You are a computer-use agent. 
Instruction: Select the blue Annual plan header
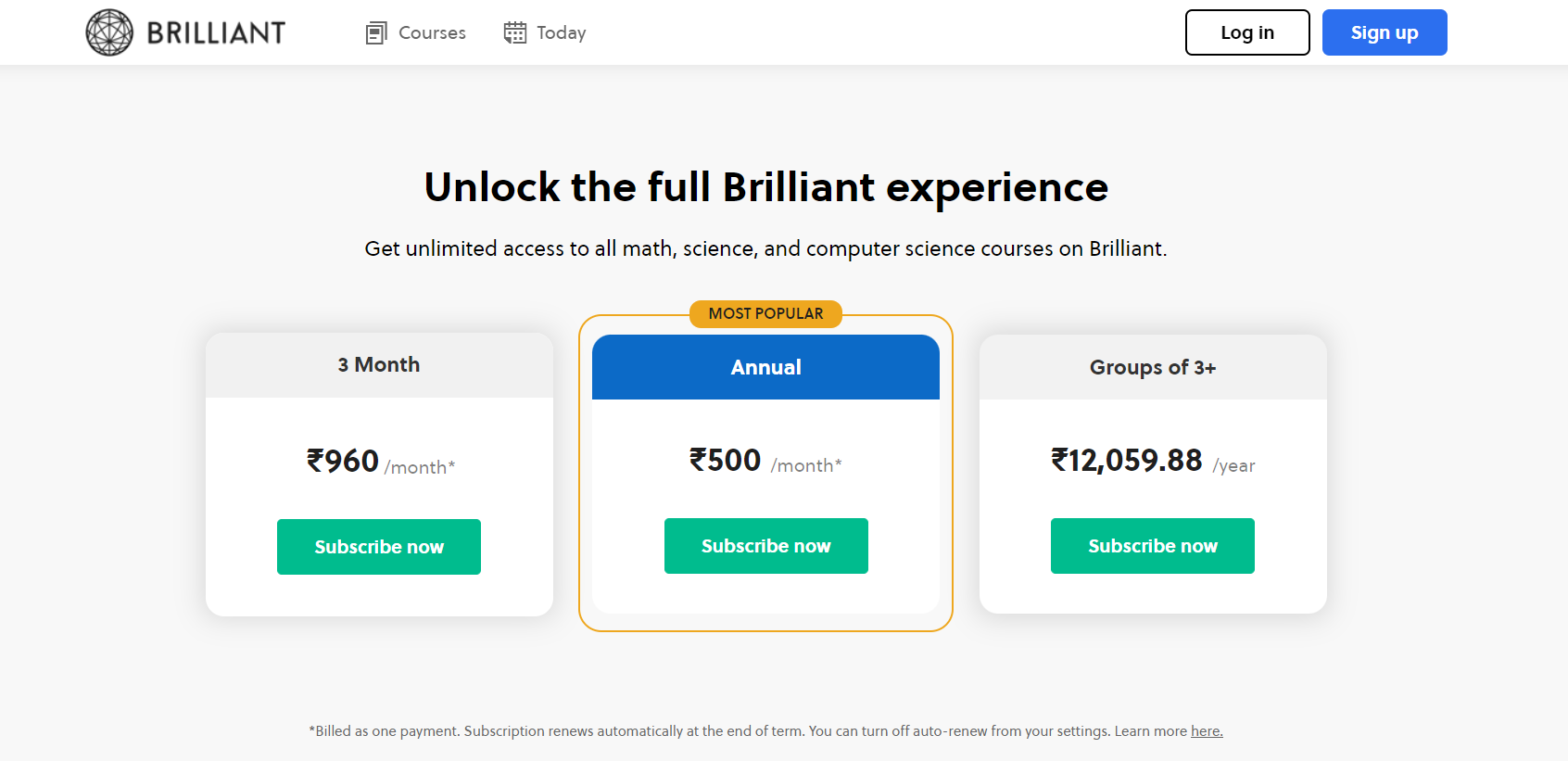[x=765, y=367]
